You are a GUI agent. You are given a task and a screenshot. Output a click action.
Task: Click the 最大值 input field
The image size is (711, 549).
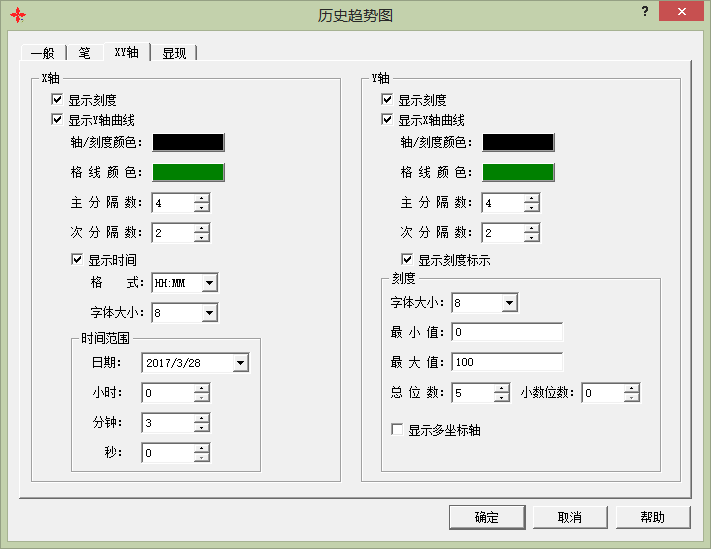click(507, 362)
